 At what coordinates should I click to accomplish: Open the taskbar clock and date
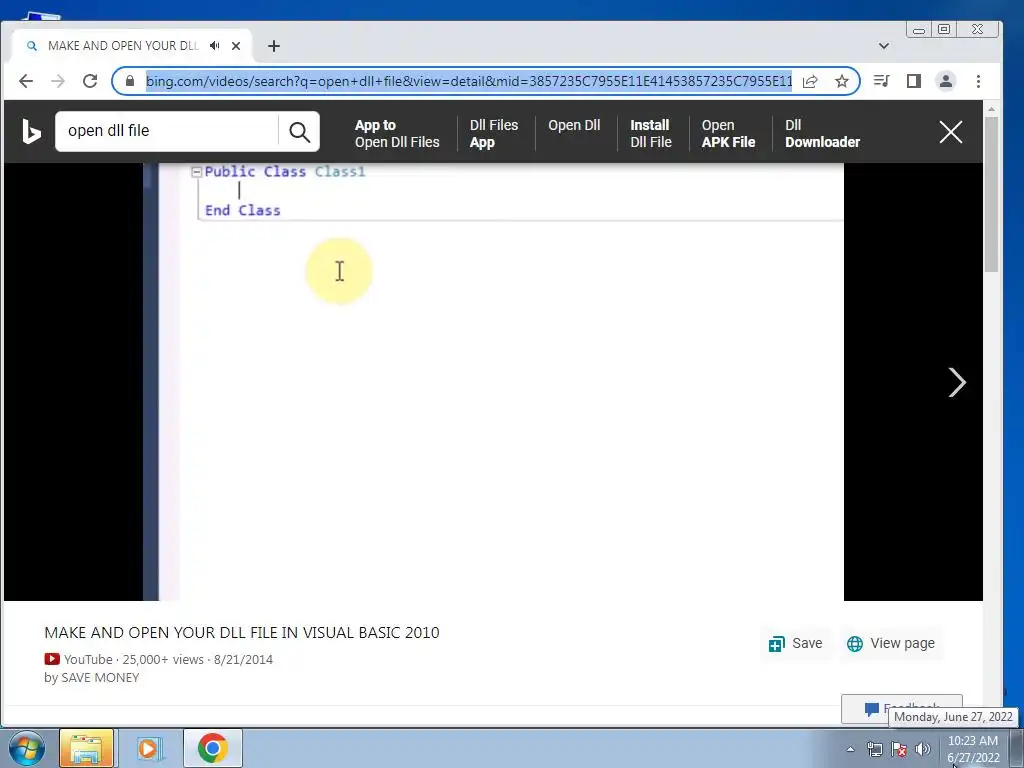973,749
